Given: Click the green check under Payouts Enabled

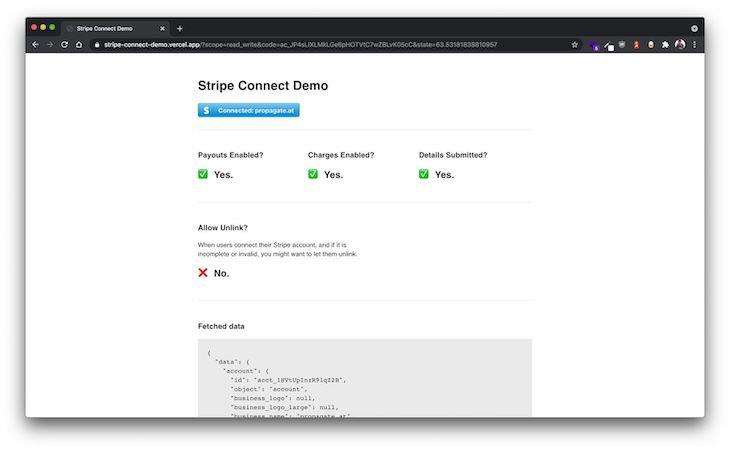Looking at the screenshot, I should 203,174.
